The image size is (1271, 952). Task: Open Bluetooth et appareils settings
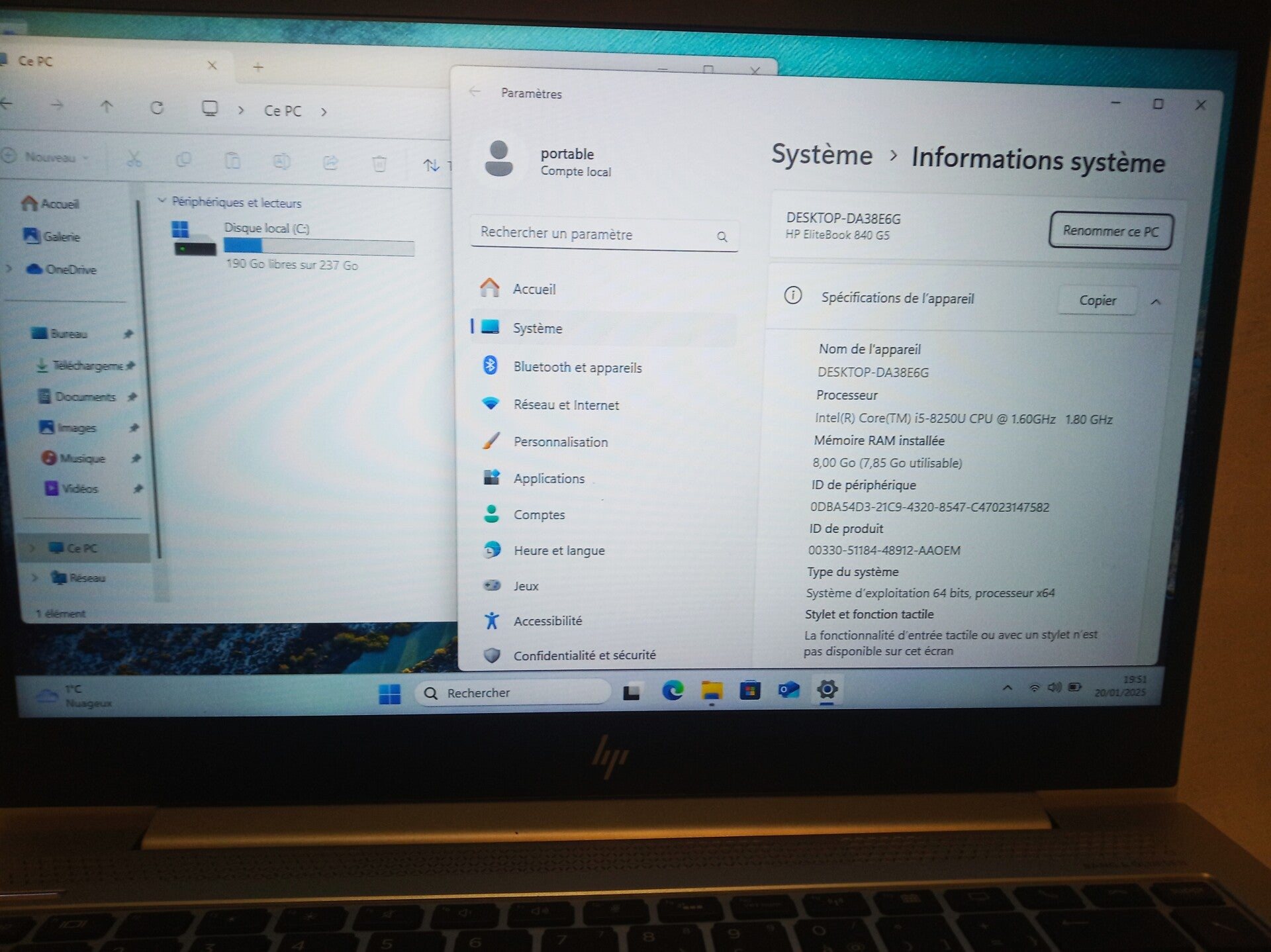click(577, 367)
